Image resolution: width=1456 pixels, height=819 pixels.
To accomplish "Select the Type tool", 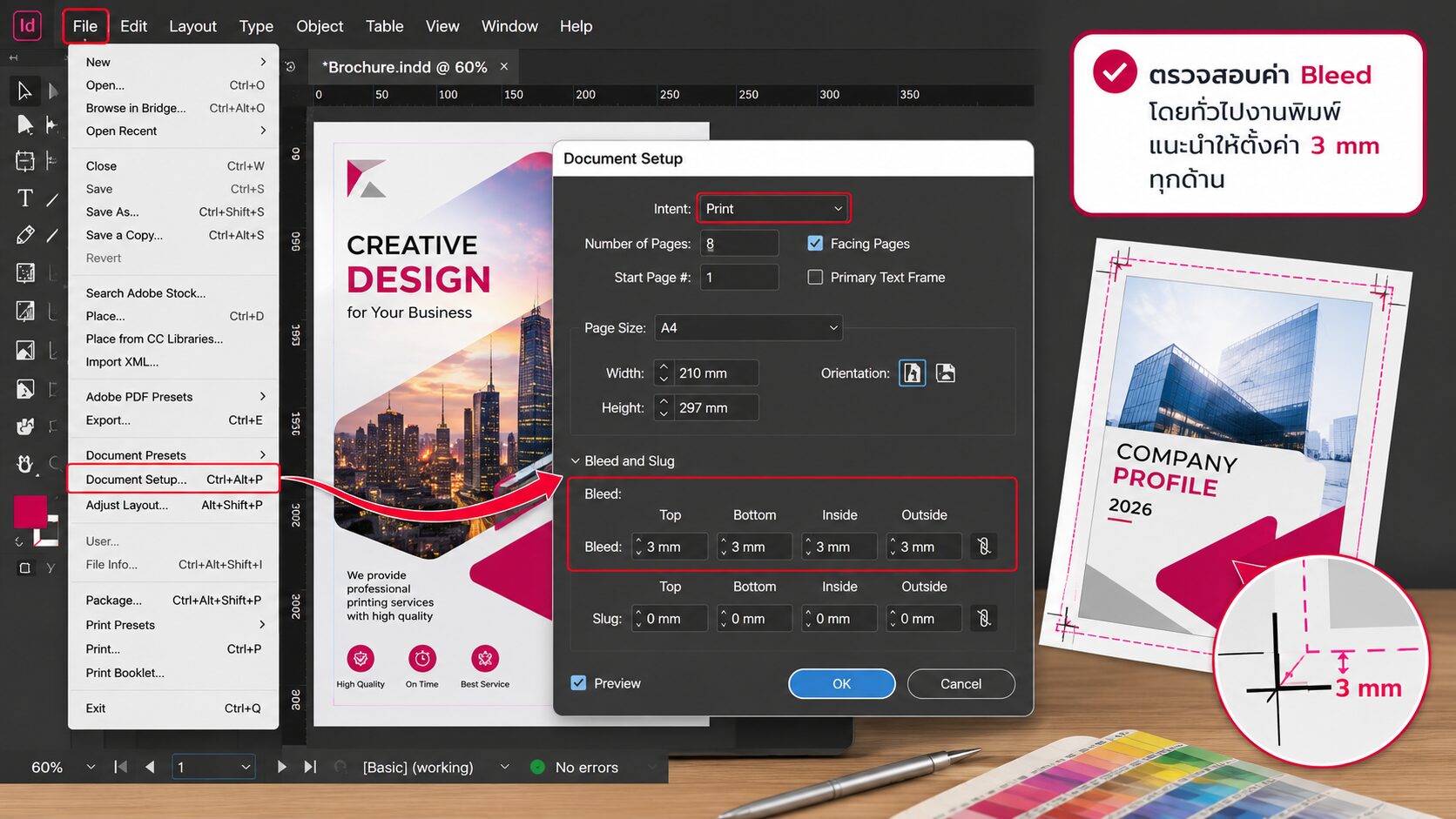I will tap(24, 198).
